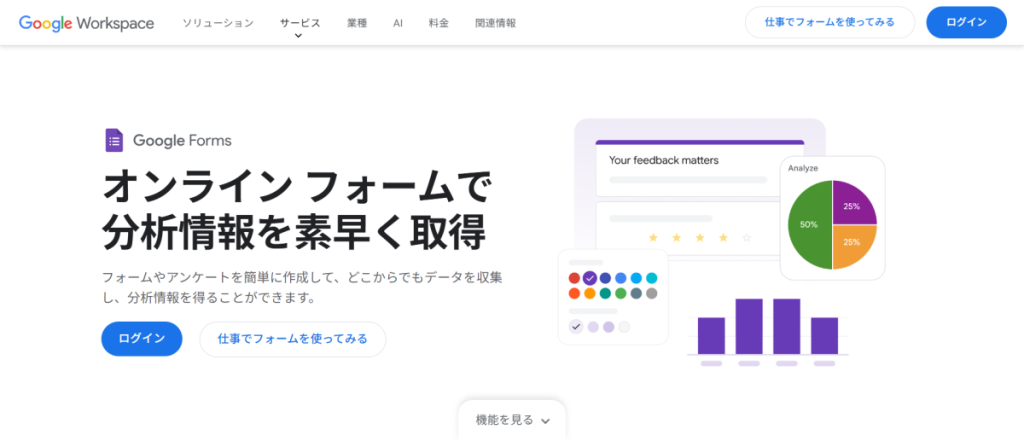1024x441 pixels.
Task: Select the checked purple color circle
Action: (590, 278)
